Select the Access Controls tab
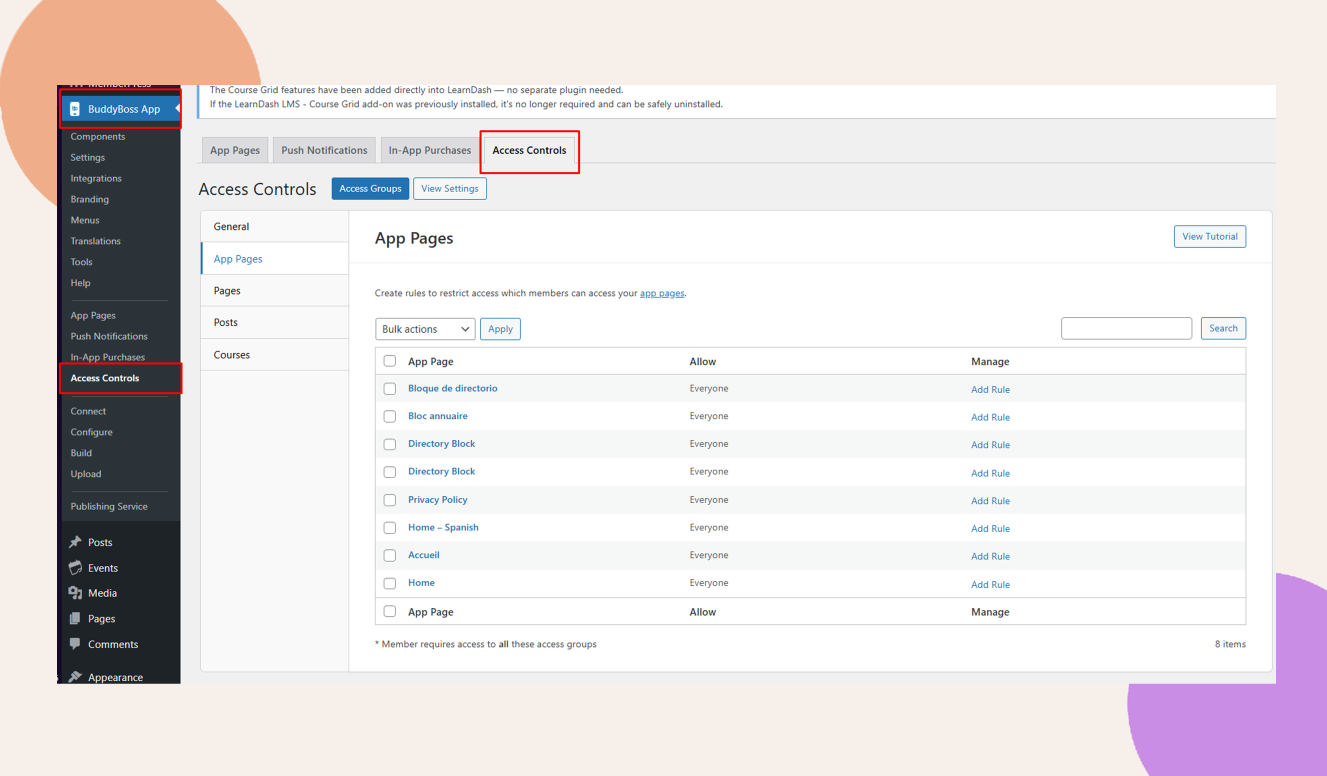 pos(529,150)
